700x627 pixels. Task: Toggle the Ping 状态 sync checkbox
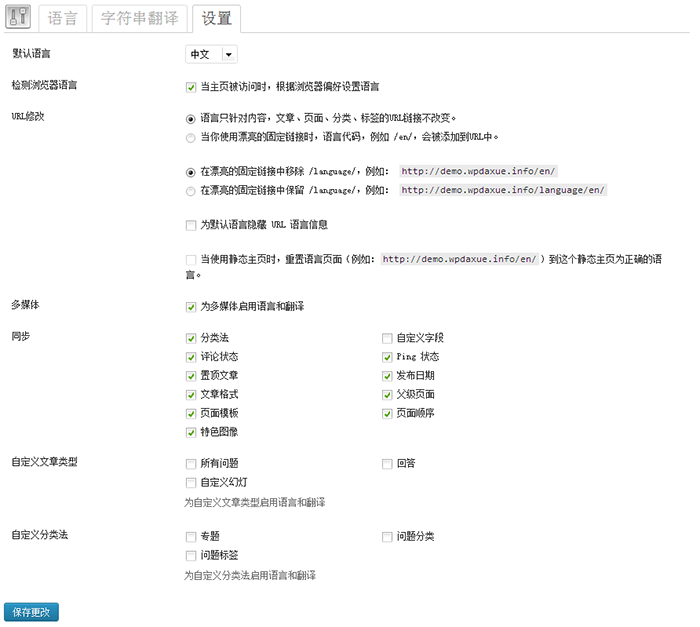pyautogui.click(x=387, y=357)
